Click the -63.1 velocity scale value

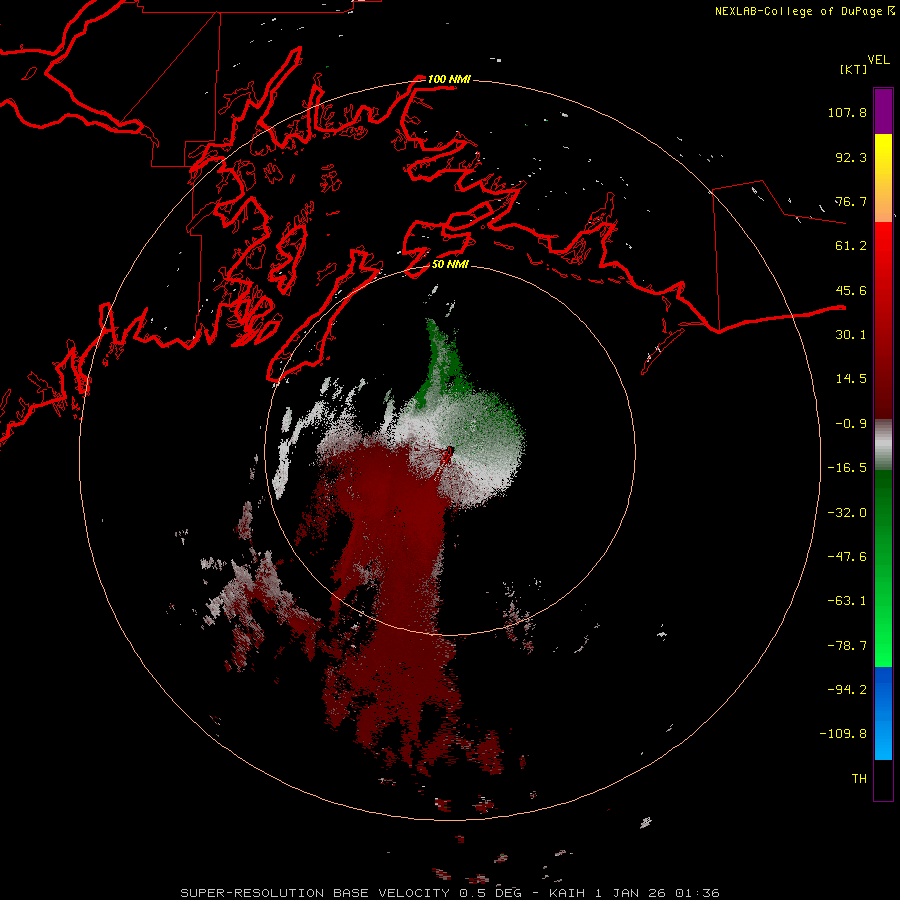click(847, 601)
